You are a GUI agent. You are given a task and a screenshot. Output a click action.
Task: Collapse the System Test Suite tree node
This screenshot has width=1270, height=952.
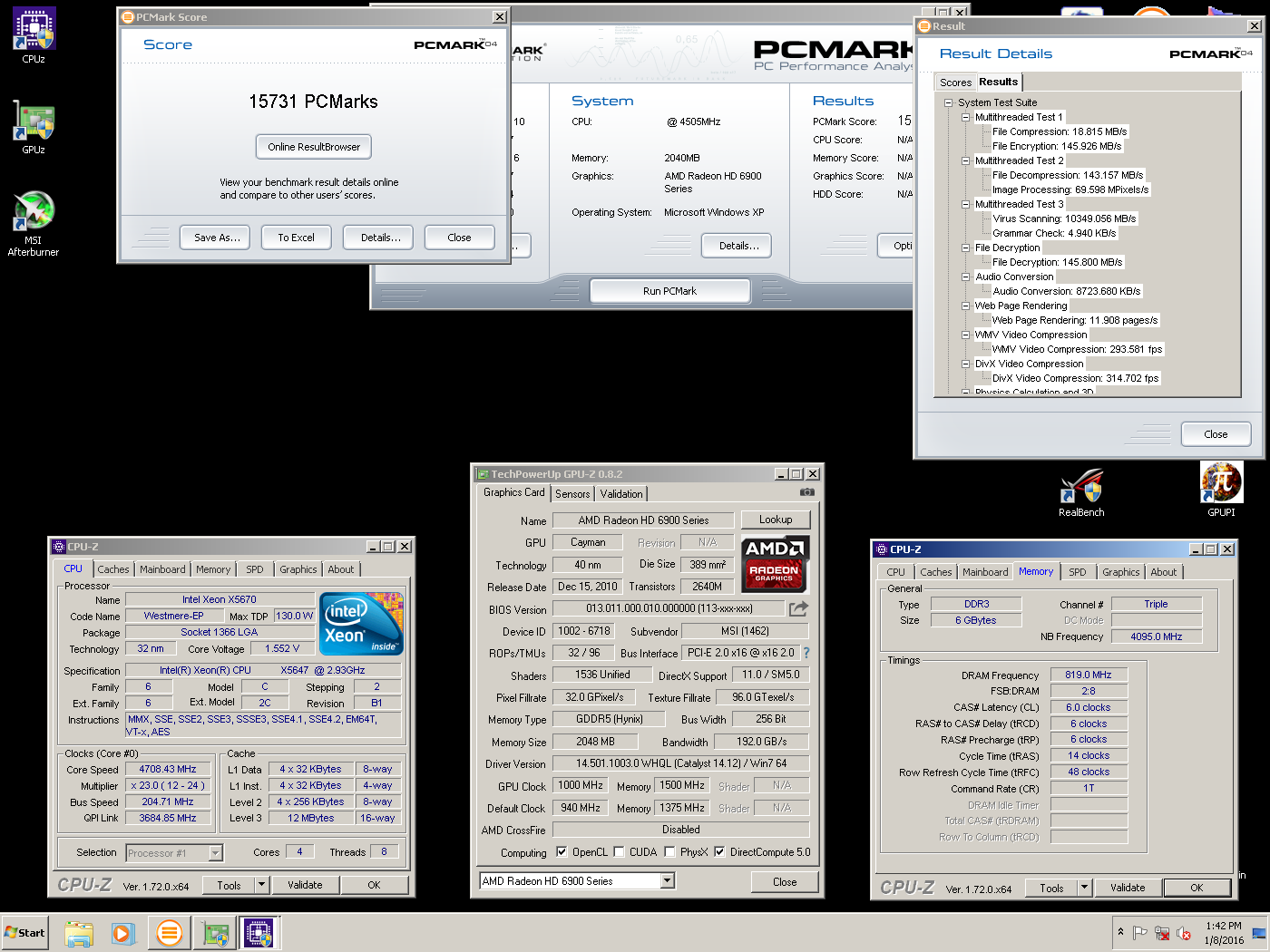[x=949, y=103]
